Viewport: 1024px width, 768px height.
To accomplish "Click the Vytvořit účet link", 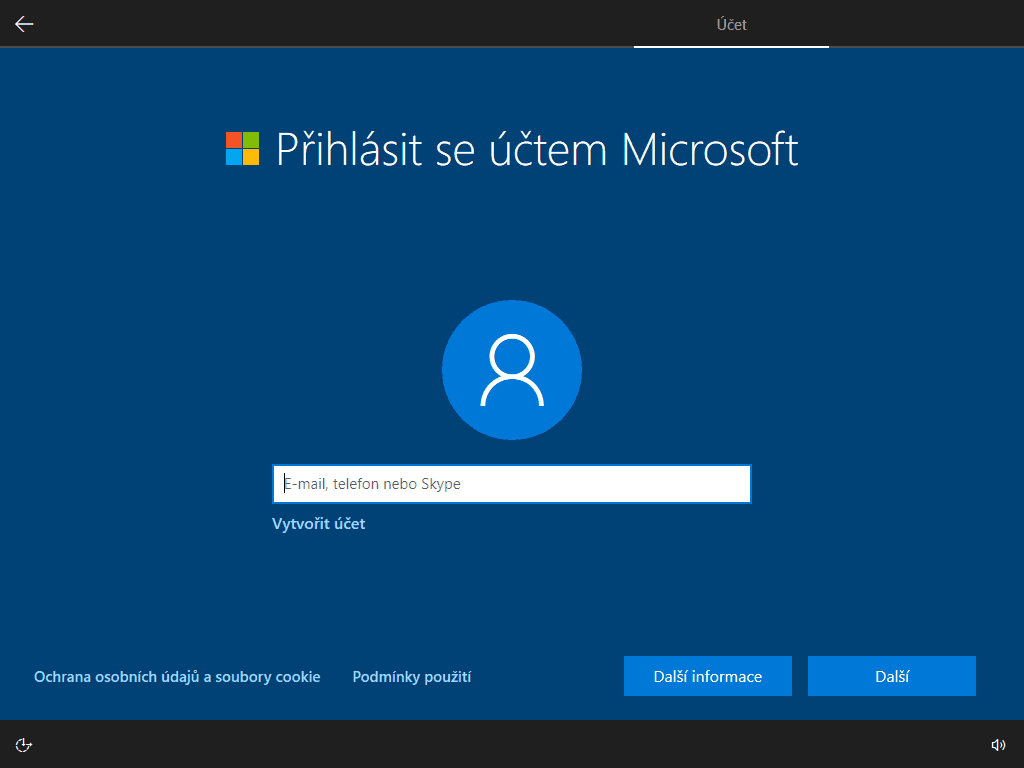I will pyautogui.click(x=319, y=523).
